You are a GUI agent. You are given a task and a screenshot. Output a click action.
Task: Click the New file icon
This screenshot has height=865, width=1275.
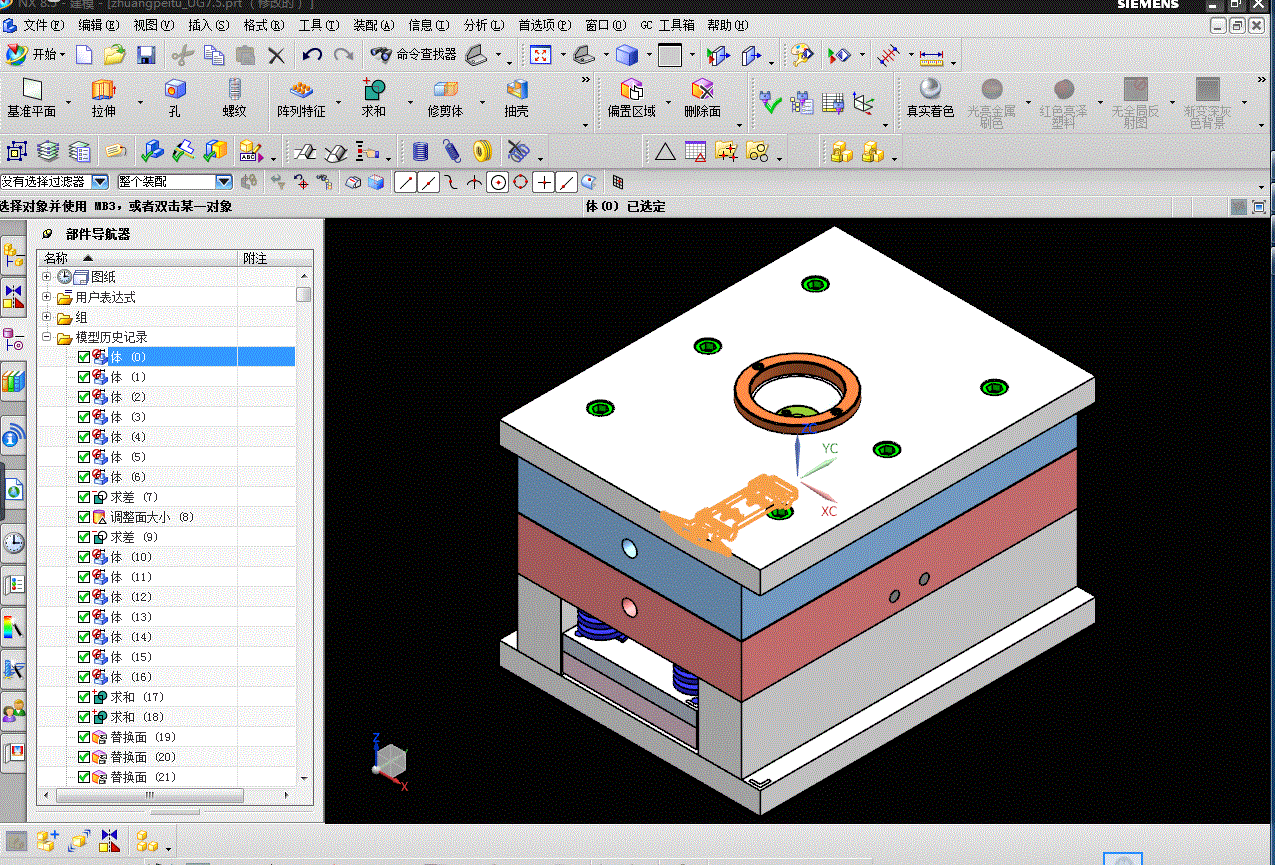tap(85, 55)
